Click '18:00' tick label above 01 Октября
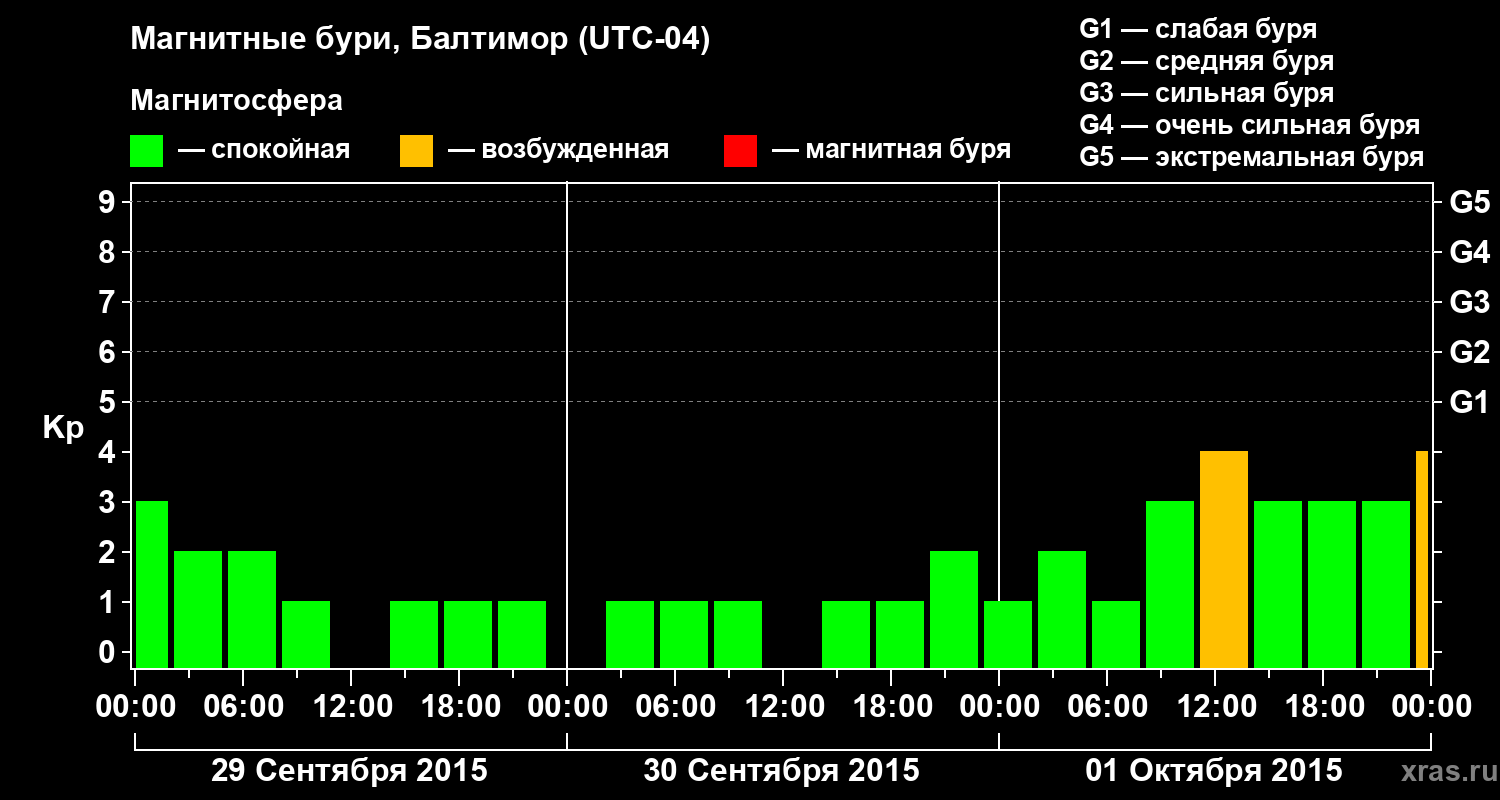Viewport: 1500px width, 800px height. (1323, 707)
